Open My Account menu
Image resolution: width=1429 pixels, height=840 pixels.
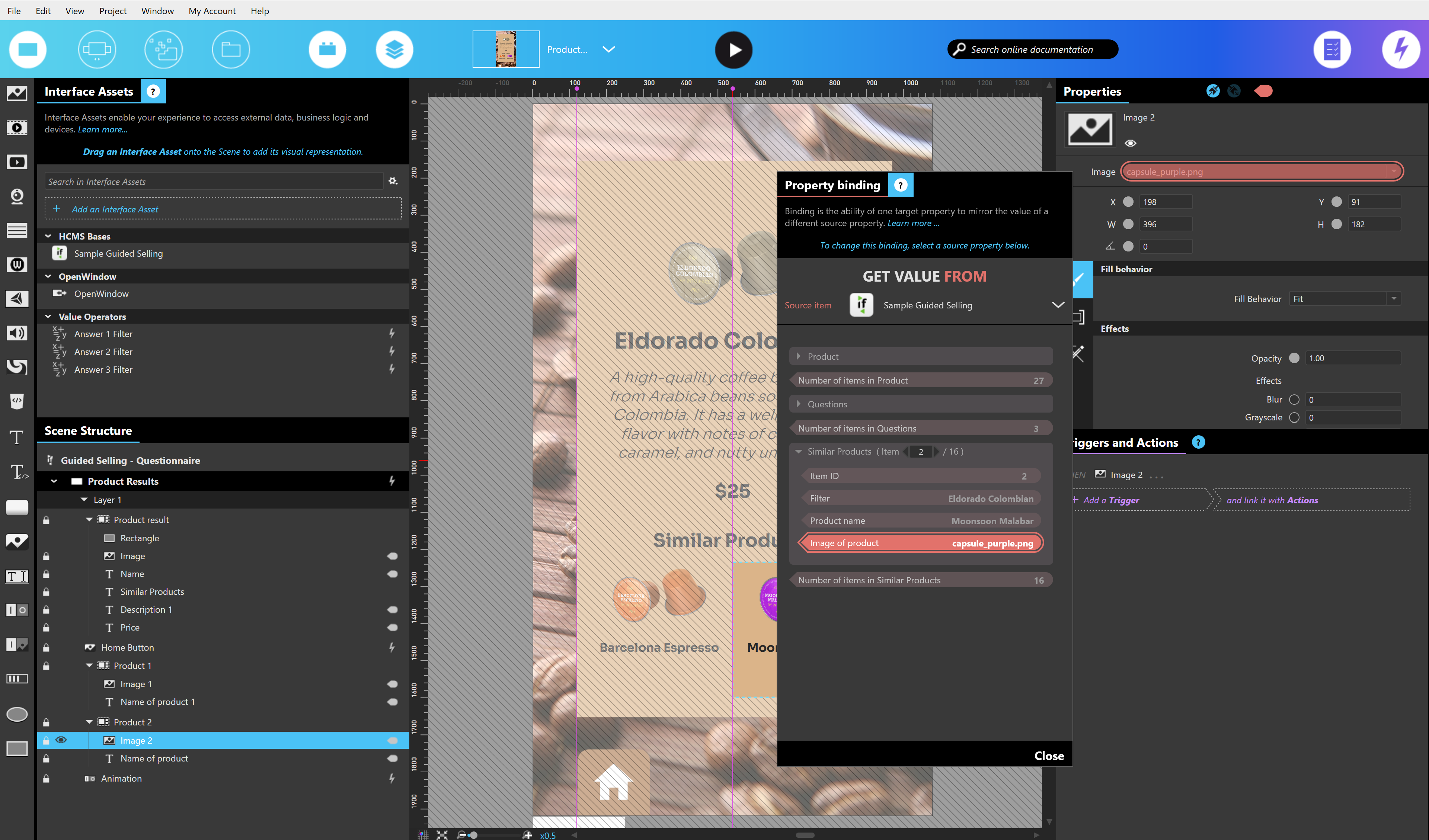click(x=212, y=11)
